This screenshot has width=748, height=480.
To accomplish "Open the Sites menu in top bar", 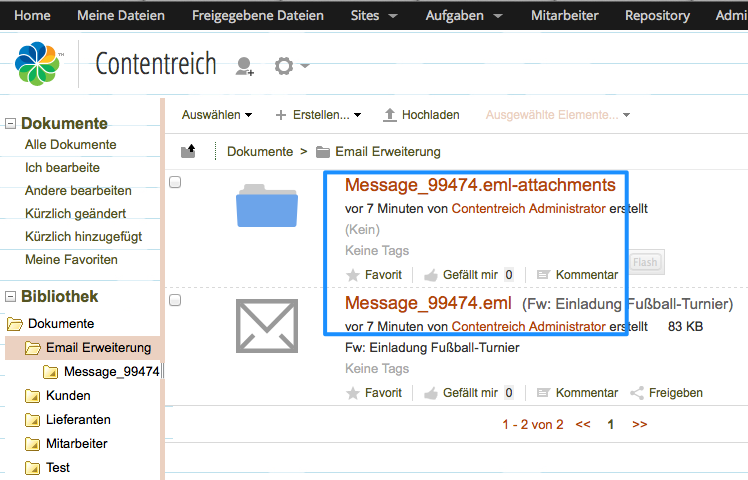I will tap(374, 15).
